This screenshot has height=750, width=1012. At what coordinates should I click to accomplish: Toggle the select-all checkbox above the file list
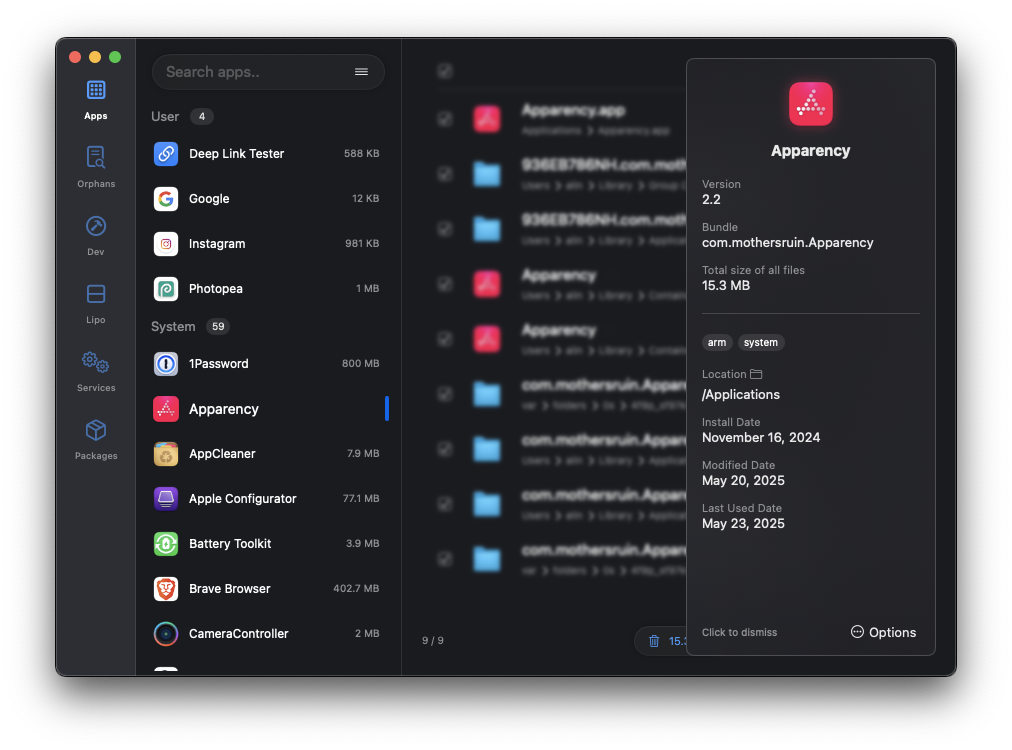click(x=445, y=70)
